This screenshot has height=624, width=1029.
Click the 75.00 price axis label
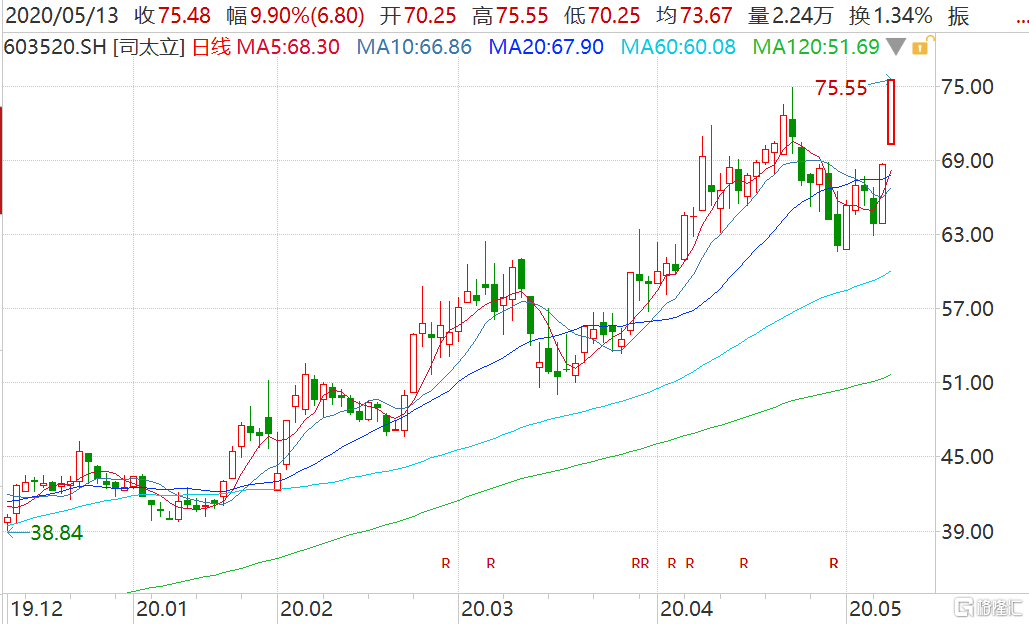coord(968,86)
